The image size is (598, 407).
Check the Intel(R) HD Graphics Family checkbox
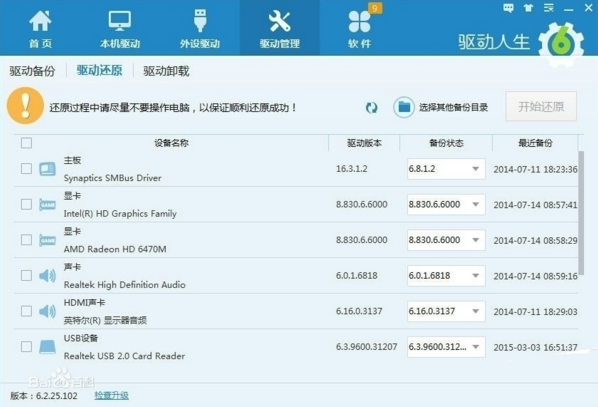(x=26, y=204)
